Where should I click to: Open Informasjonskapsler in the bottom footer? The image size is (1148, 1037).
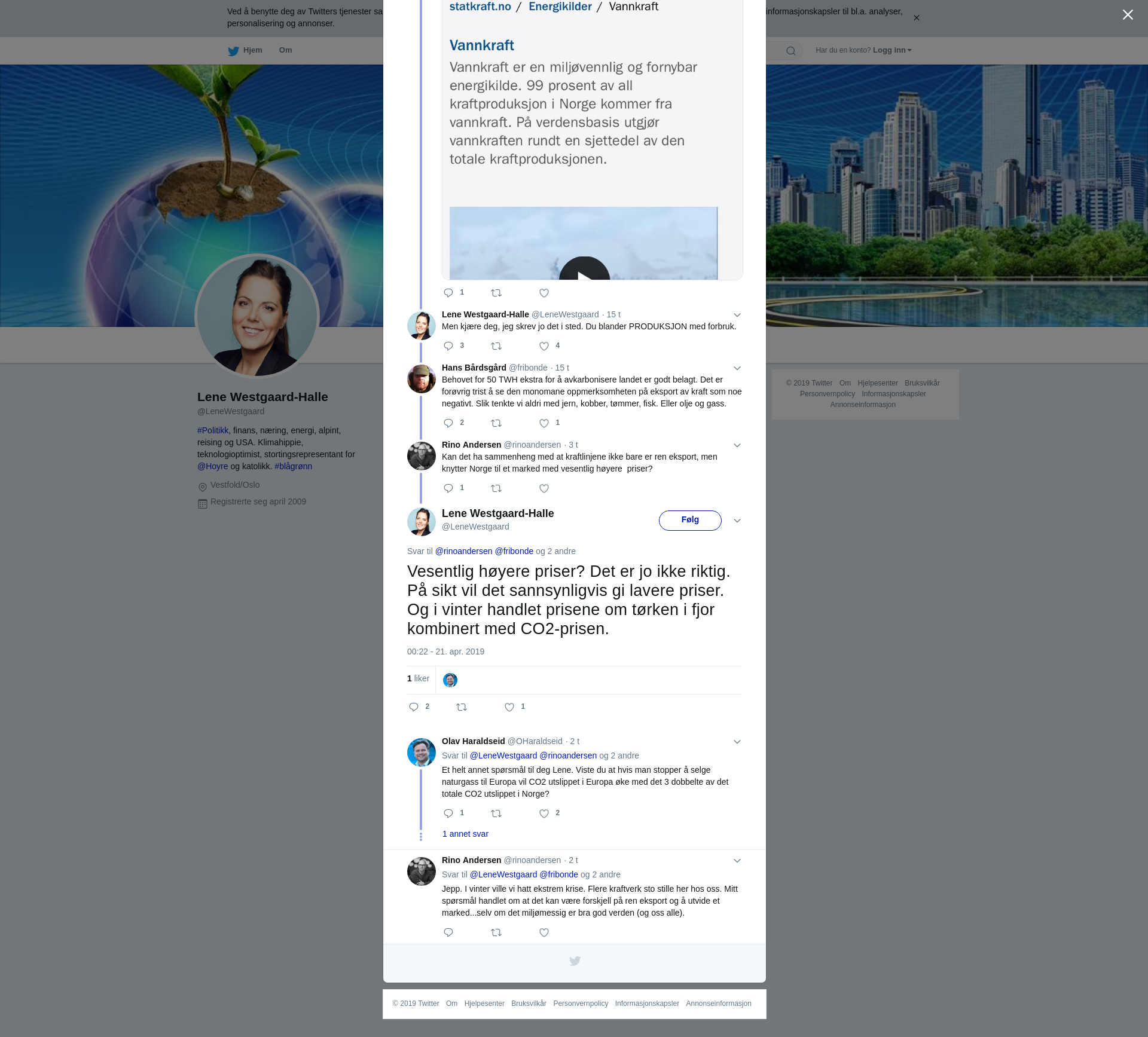(647, 1004)
